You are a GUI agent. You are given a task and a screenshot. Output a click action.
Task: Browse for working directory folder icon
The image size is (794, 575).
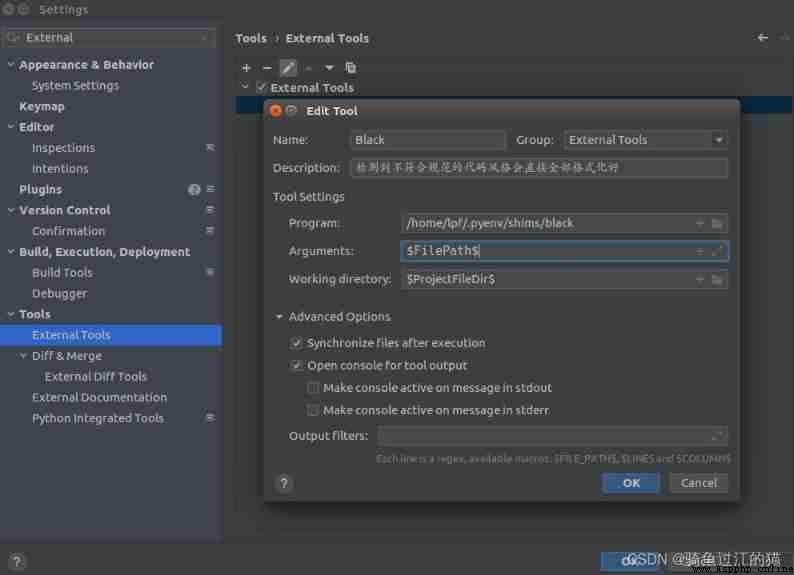[x=717, y=279]
